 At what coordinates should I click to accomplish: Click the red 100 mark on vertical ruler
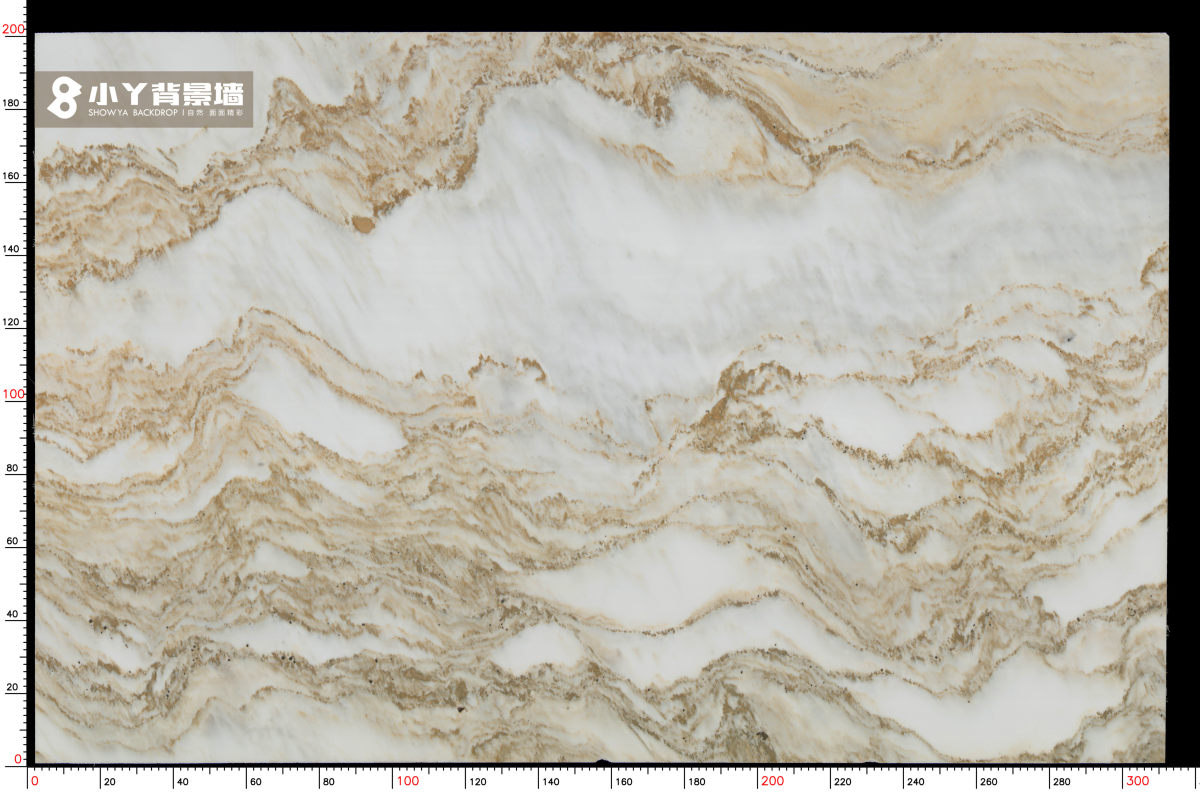tap(13, 394)
